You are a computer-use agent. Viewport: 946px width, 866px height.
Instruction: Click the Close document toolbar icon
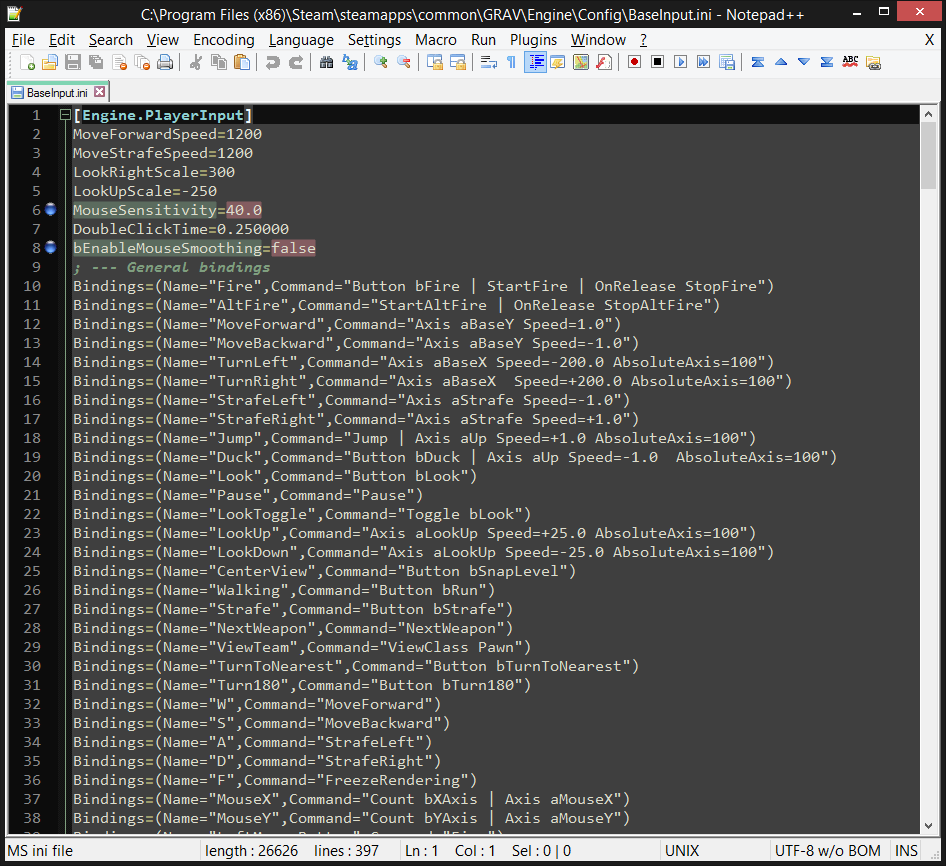pyautogui.click(x=119, y=62)
